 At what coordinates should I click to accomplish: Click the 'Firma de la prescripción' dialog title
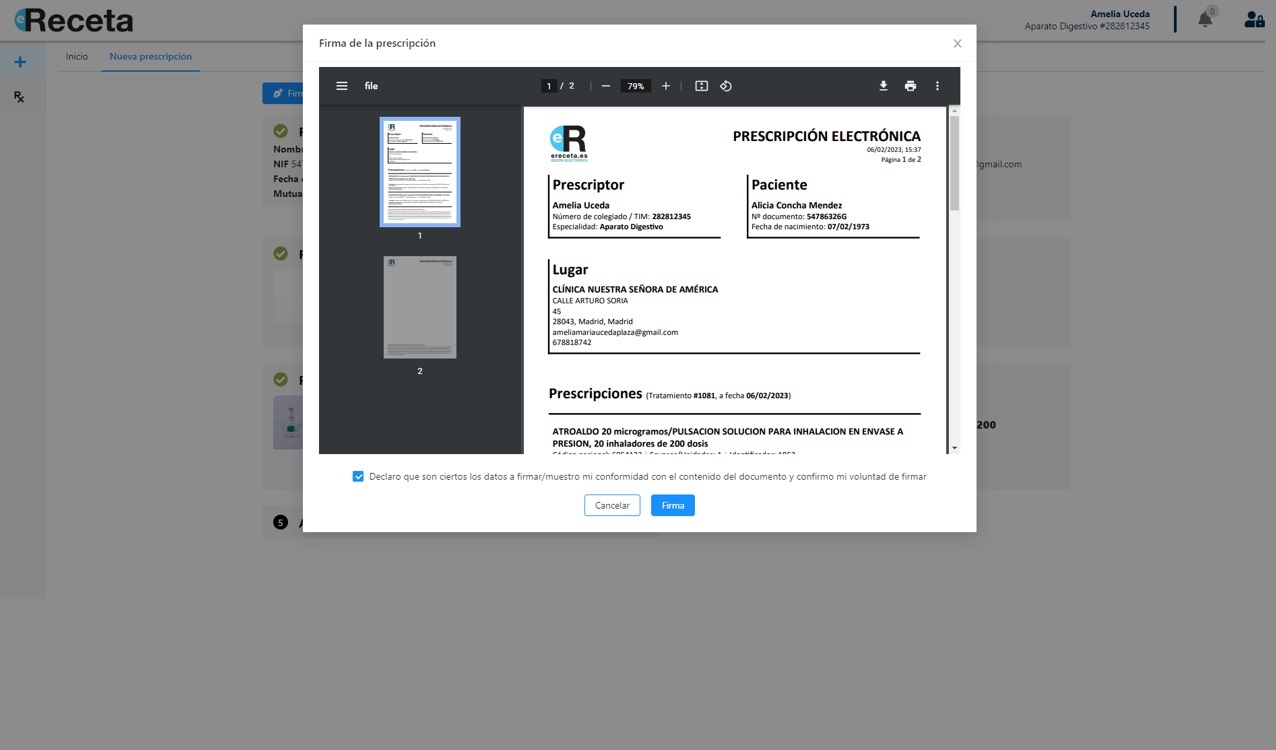click(x=377, y=43)
